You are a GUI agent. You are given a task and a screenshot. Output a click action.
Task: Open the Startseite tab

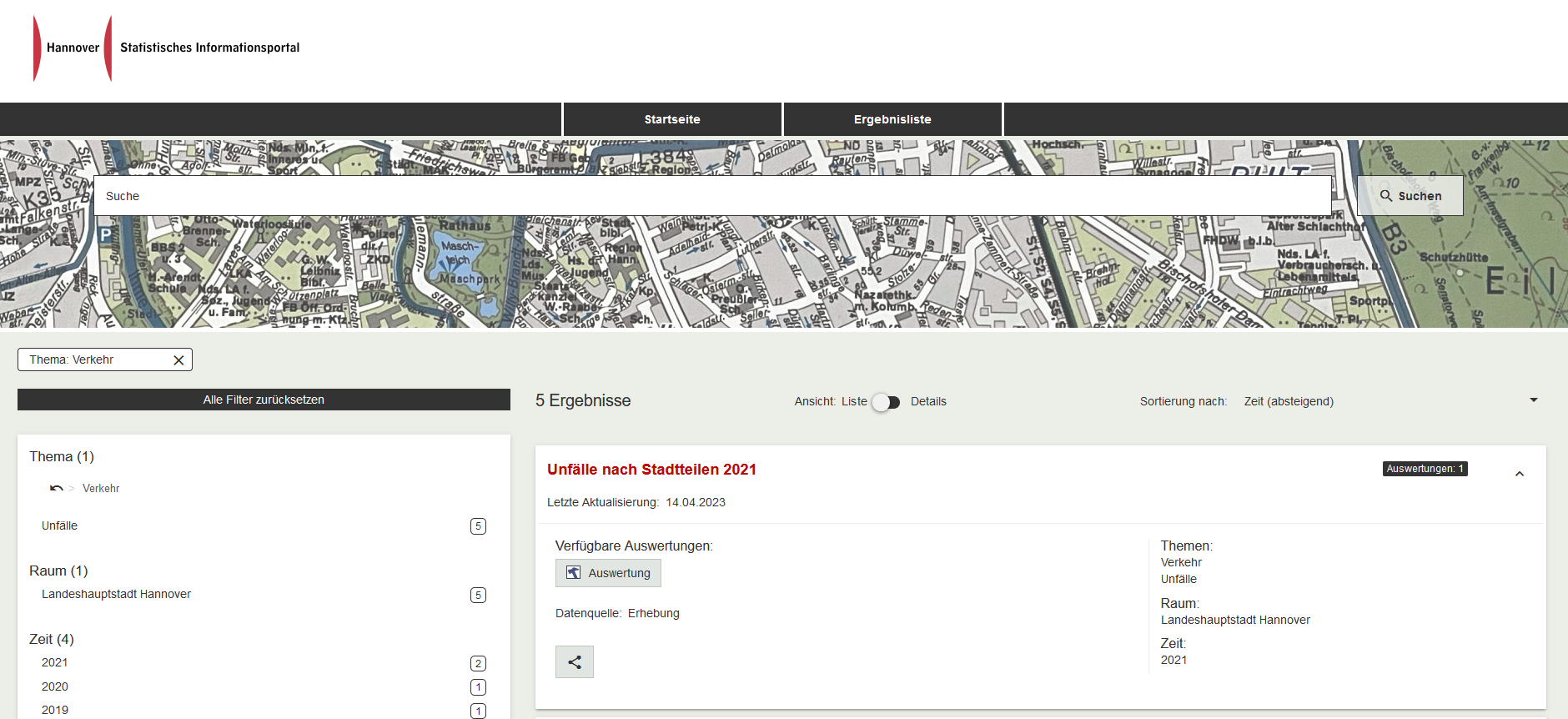tap(672, 119)
